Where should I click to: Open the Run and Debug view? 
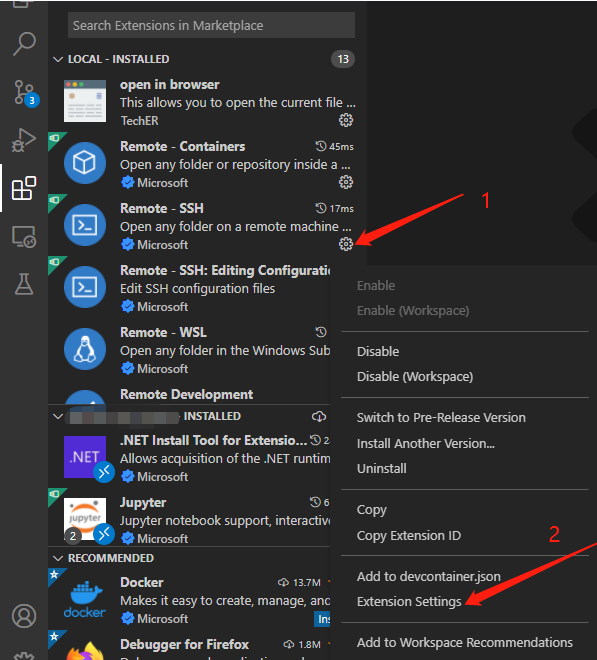click(24, 140)
